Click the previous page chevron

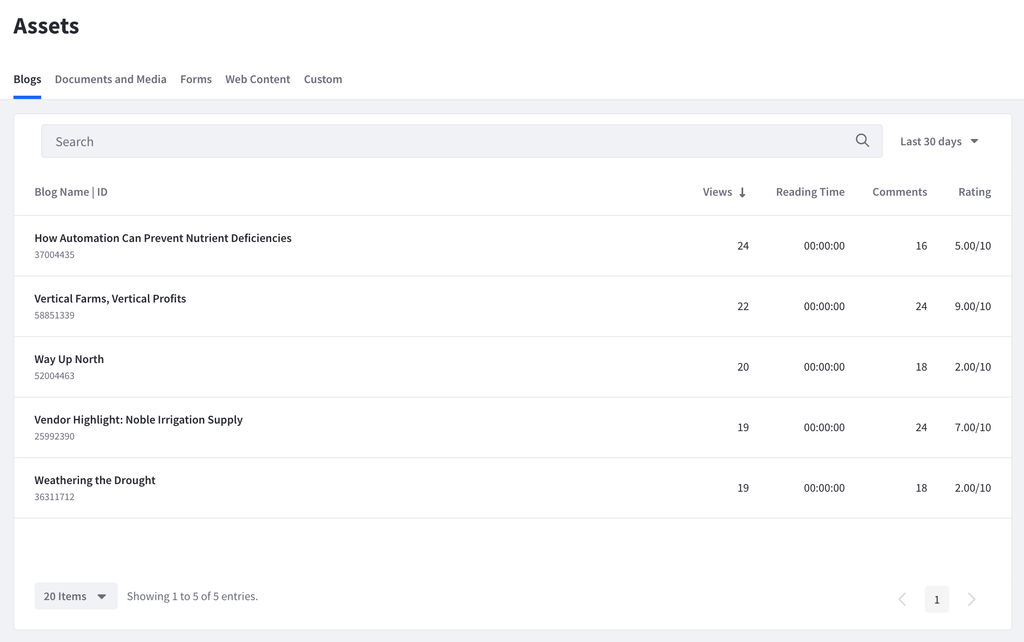[902, 599]
